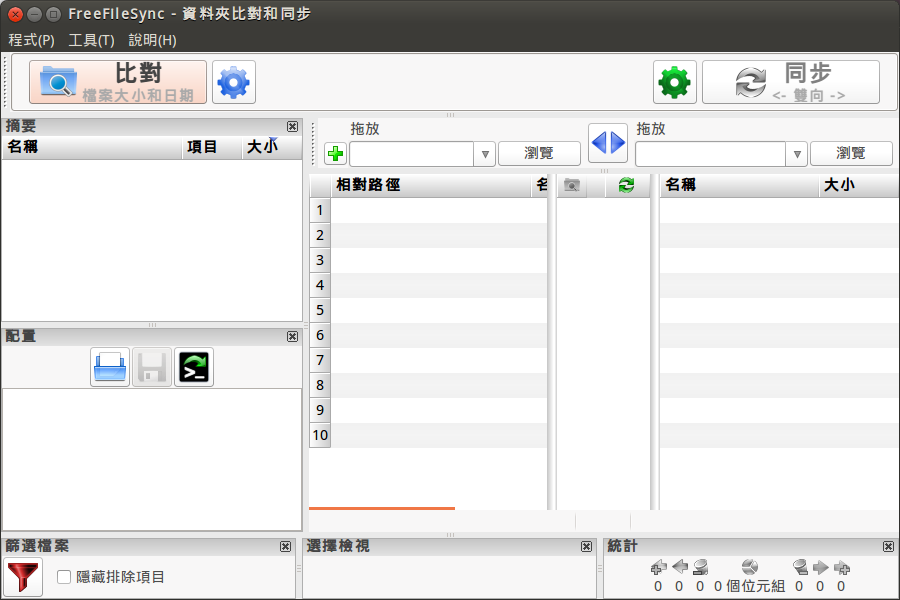Sort by 項目 column header

pyautogui.click(x=212, y=147)
